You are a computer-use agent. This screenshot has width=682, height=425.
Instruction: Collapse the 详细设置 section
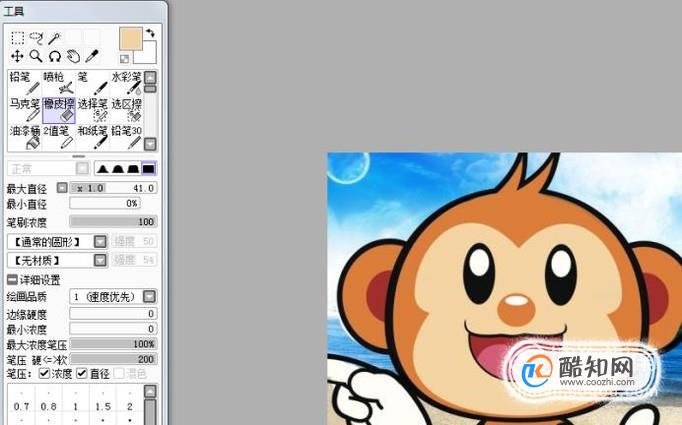pyautogui.click(x=12, y=279)
